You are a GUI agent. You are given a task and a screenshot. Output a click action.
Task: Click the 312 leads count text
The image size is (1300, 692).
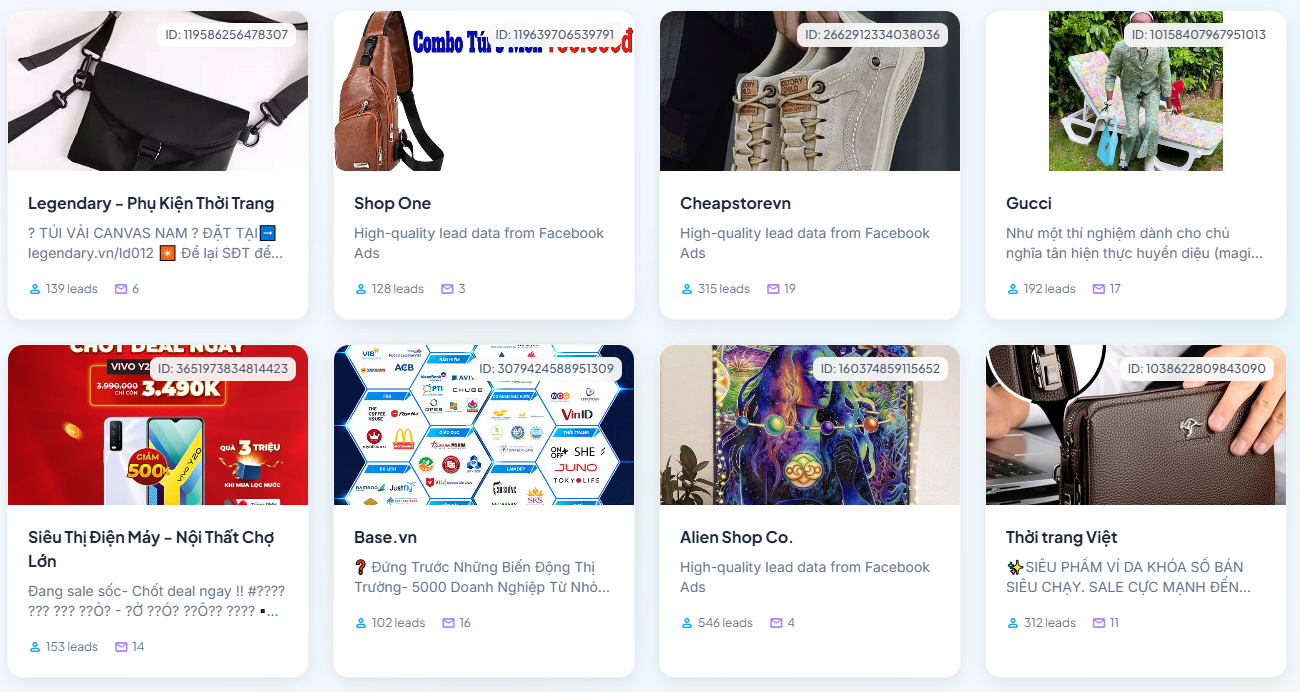pos(1050,623)
